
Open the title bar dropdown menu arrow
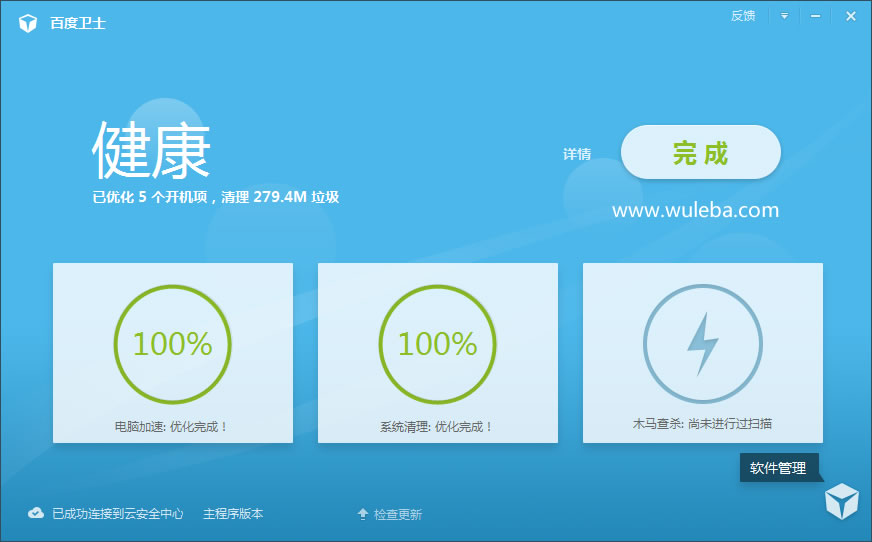(x=784, y=16)
